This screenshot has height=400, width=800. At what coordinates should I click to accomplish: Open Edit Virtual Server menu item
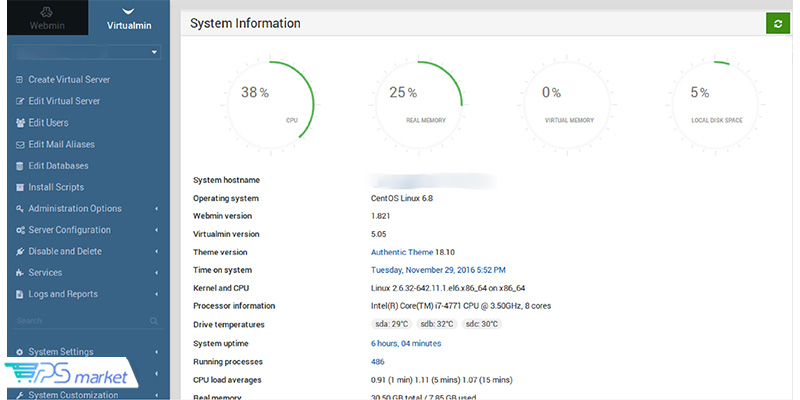pos(64,101)
